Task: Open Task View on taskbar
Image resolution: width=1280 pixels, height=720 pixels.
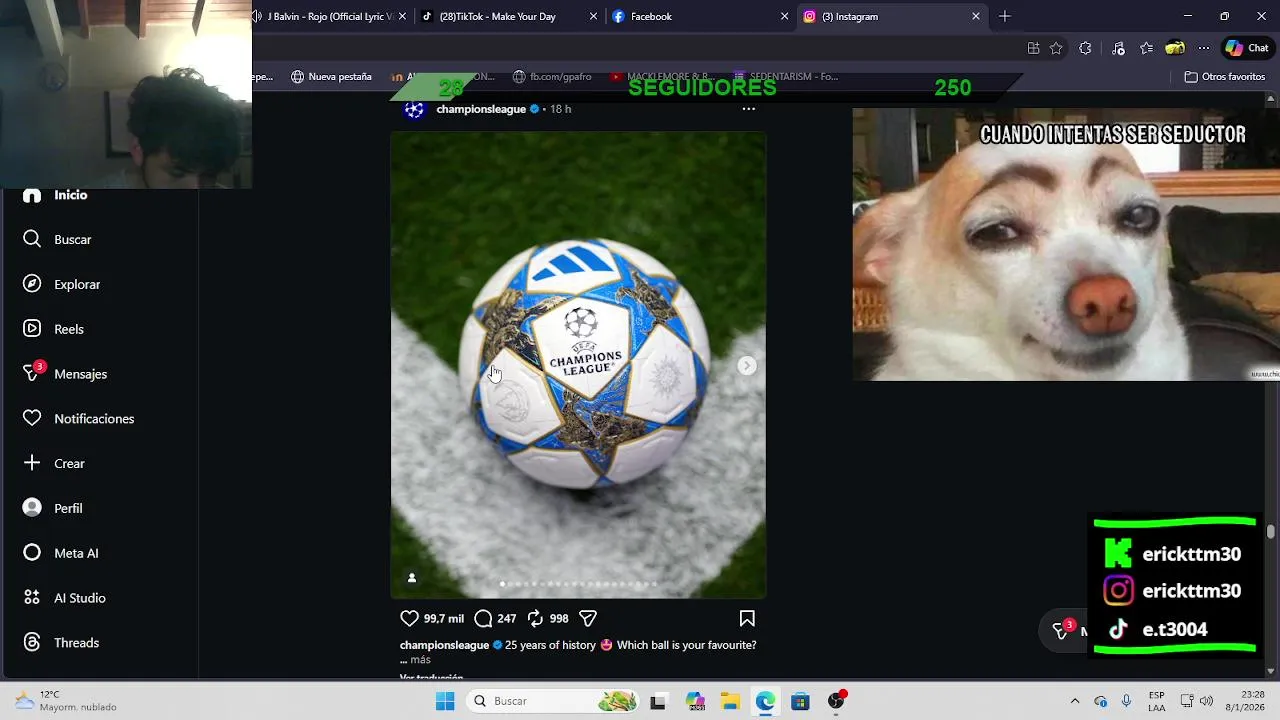Action: tap(658, 701)
